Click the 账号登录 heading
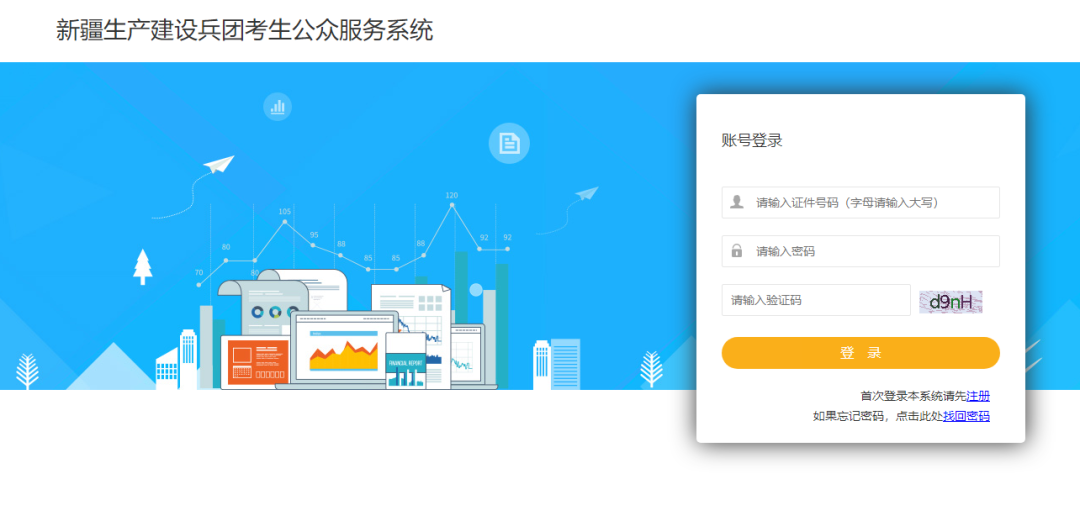The width and height of the screenshot is (1080, 521). click(x=751, y=141)
